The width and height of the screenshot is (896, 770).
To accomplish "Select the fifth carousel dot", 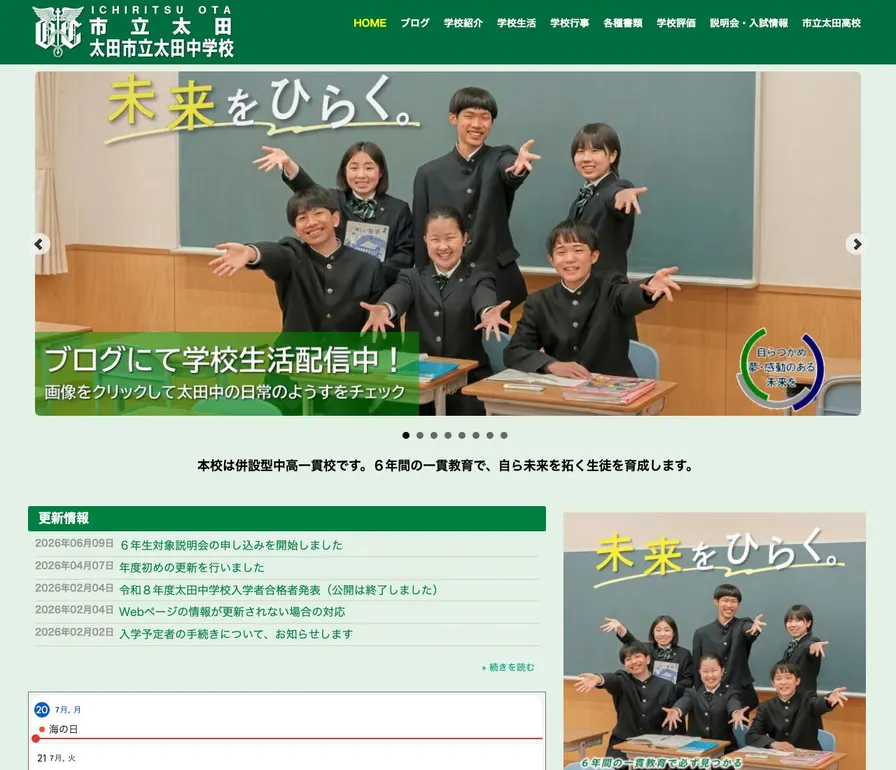I will tap(462, 435).
